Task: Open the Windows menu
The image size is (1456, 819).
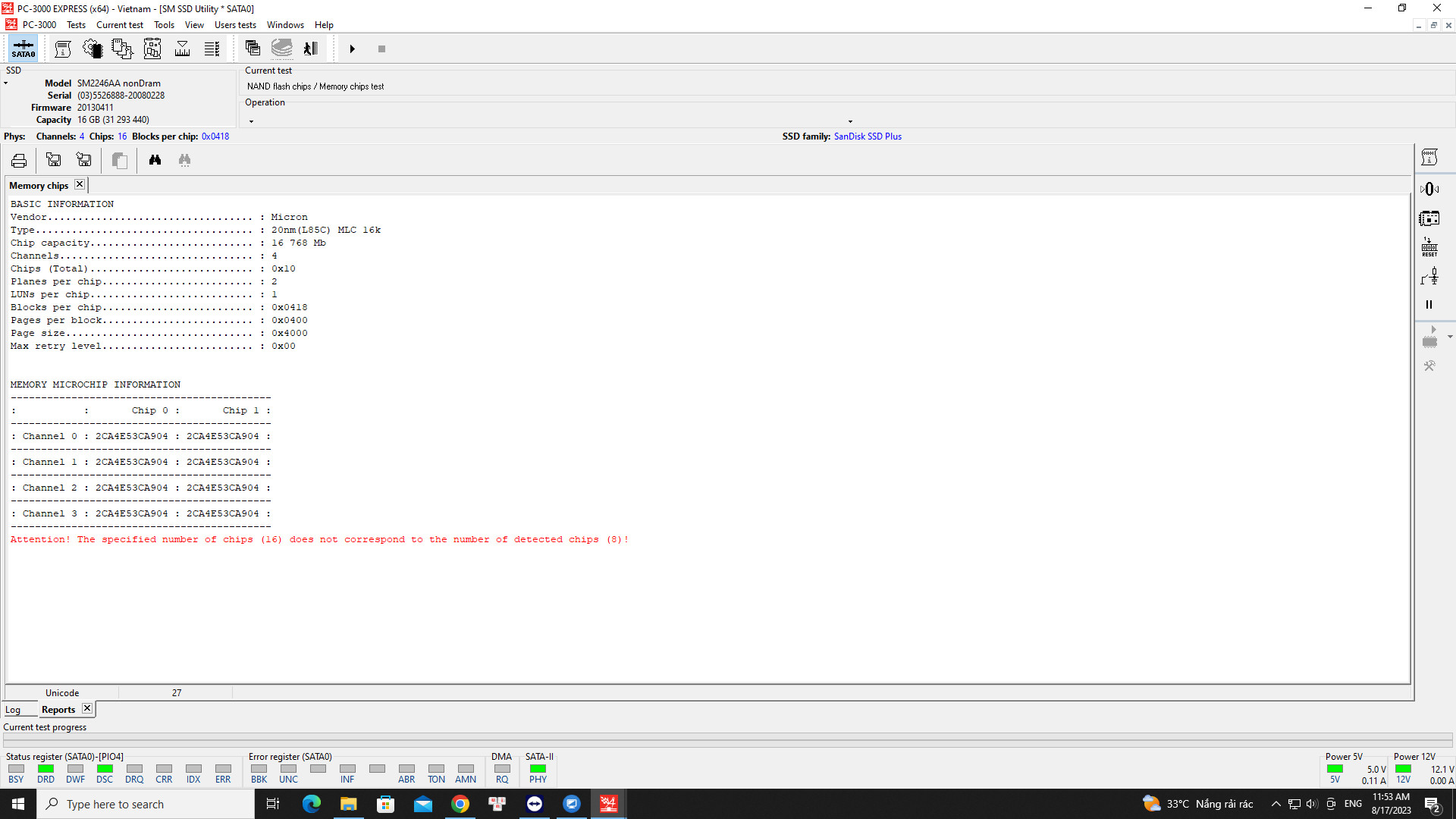Action: [285, 25]
